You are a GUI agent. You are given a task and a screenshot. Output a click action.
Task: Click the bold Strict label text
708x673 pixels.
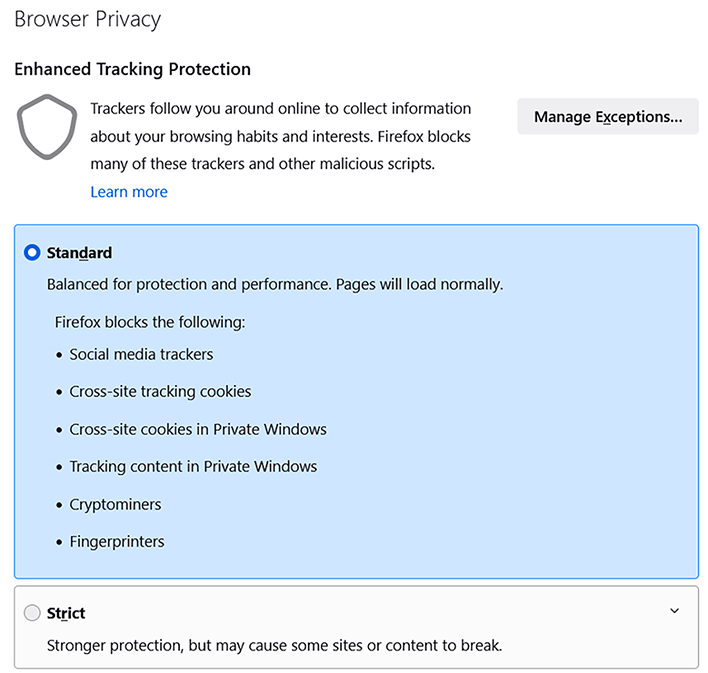[x=66, y=613]
